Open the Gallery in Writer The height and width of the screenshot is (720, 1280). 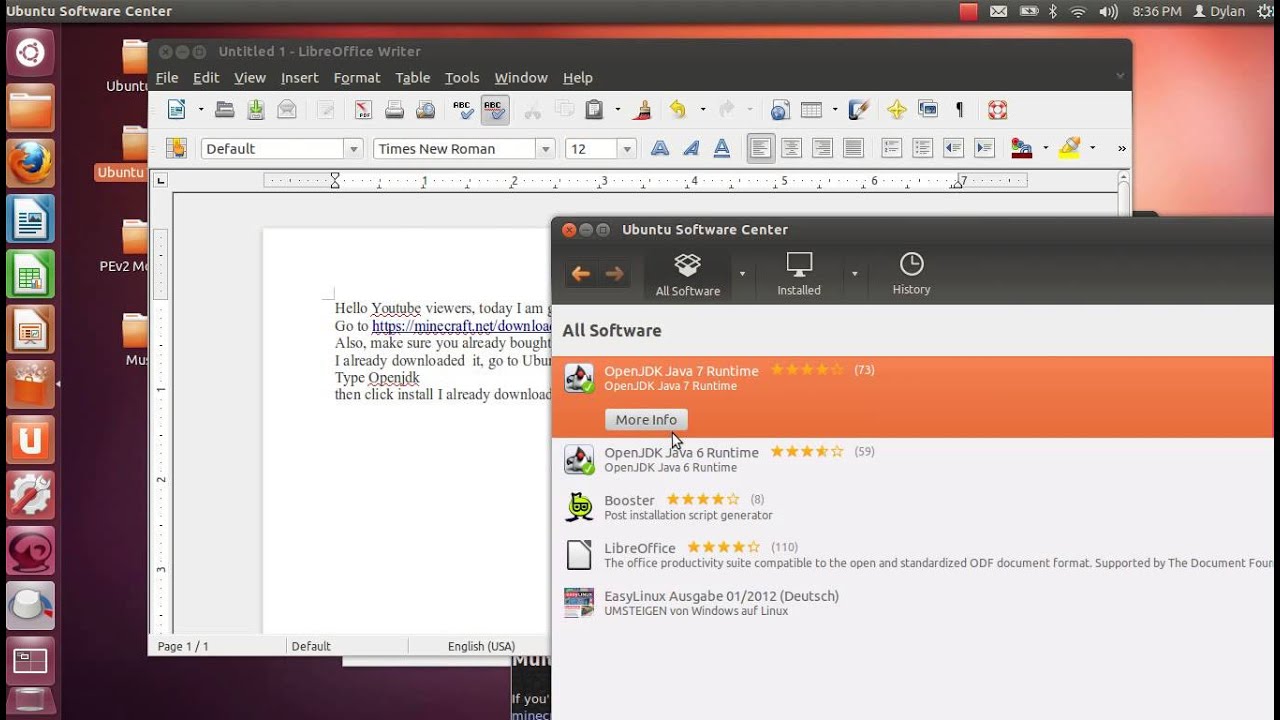pos(928,110)
